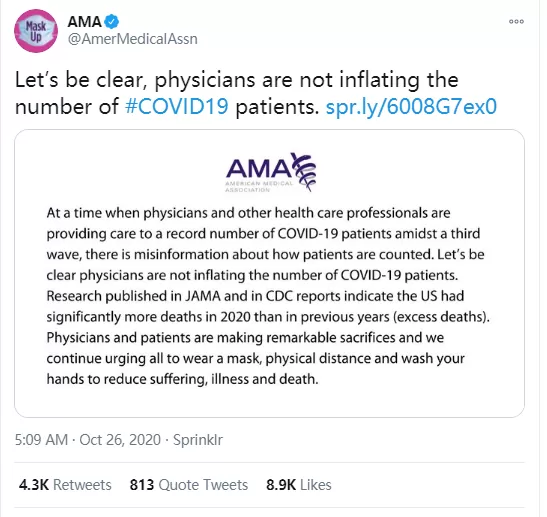View the 8.9K Likes list
This screenshot has width=547, height=517.
299,485
